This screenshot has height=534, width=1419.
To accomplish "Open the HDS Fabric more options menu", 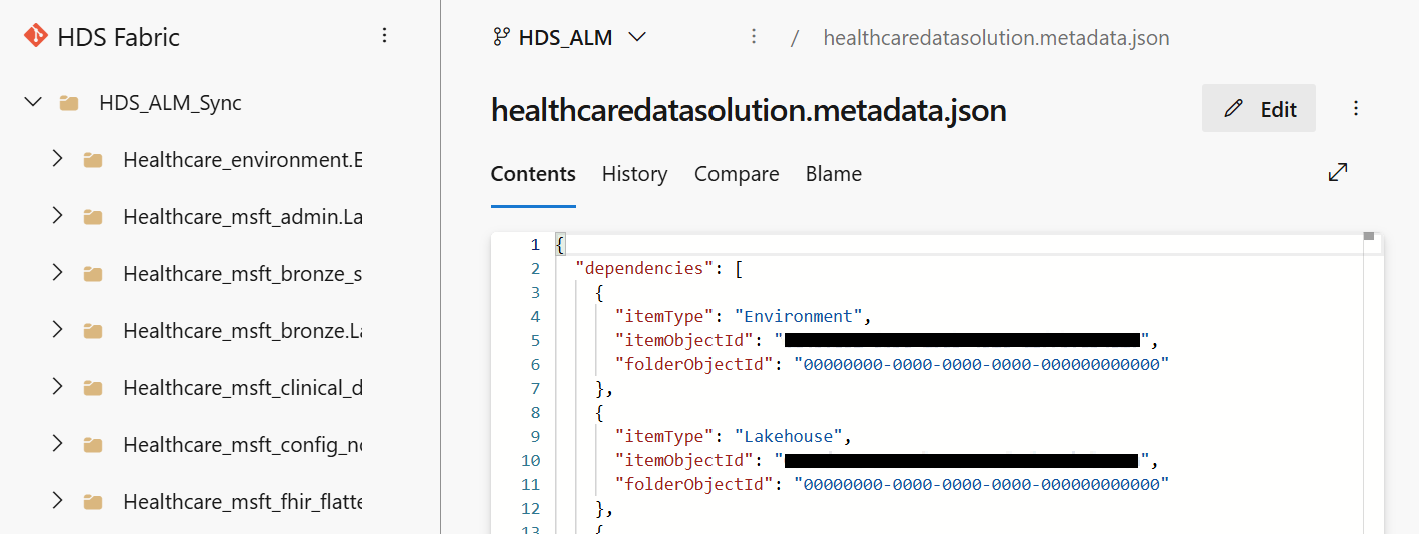I will [x=385, y=36].
